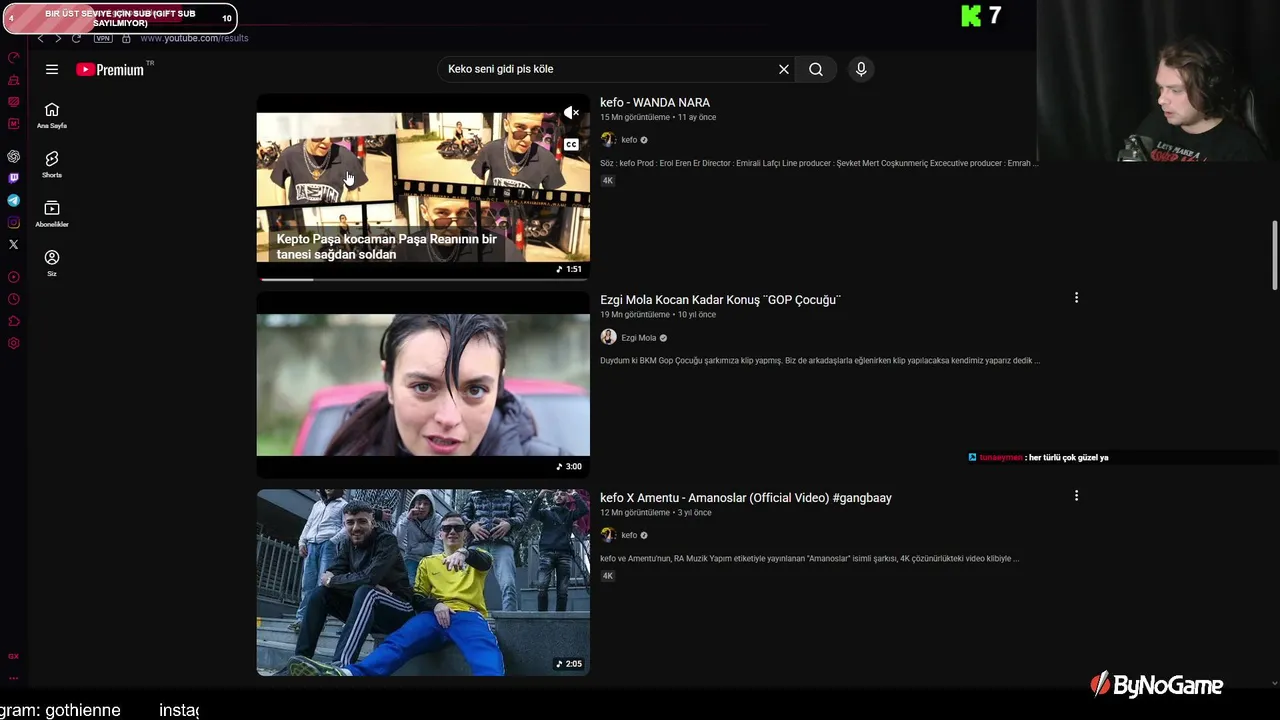Open Extensions cube in browser sidebar
1280x720 pixels.
(14, 321)
